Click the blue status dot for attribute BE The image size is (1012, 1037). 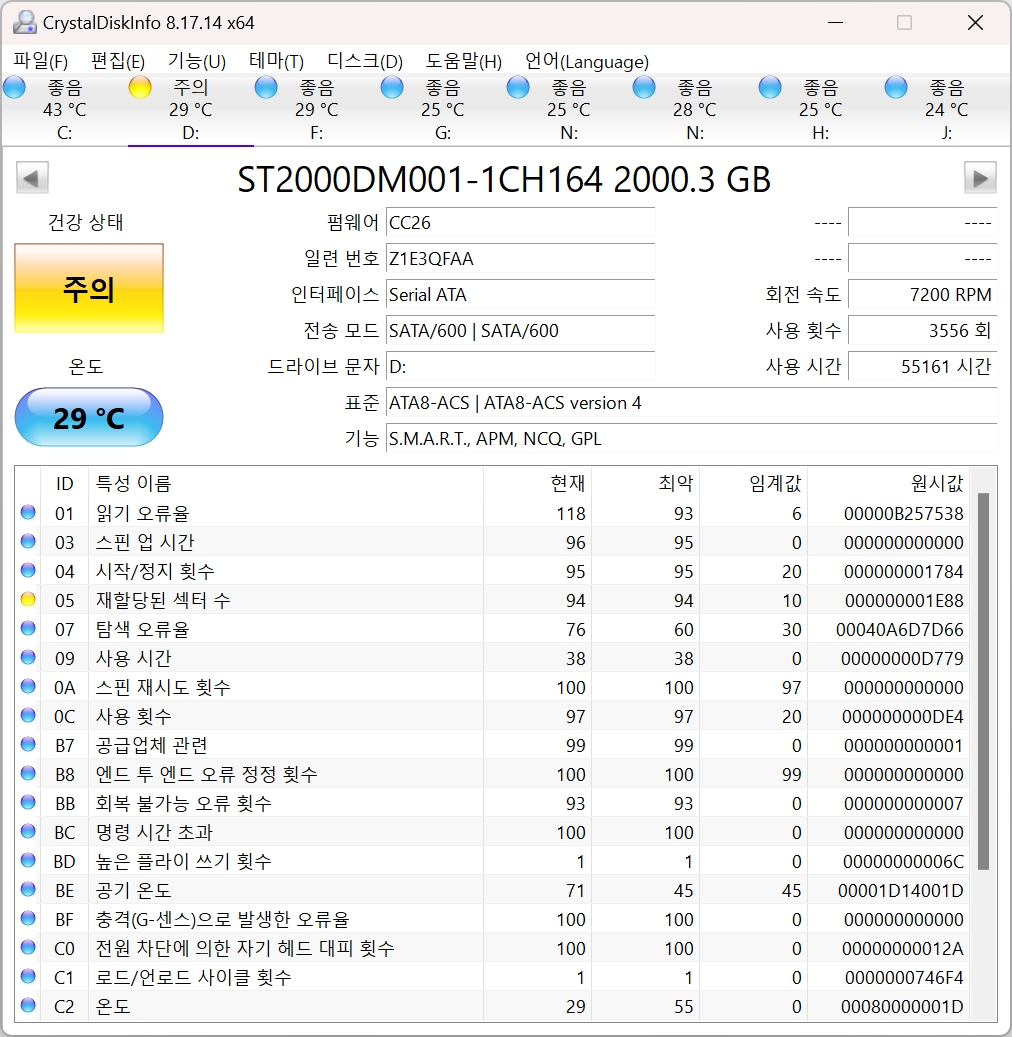[28, 890]
